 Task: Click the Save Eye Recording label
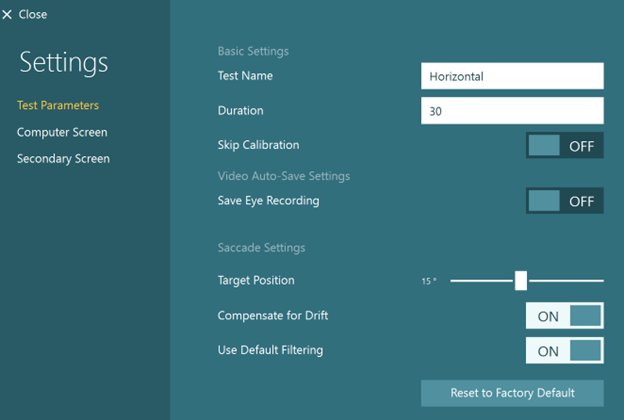click(x=268, y=201)
